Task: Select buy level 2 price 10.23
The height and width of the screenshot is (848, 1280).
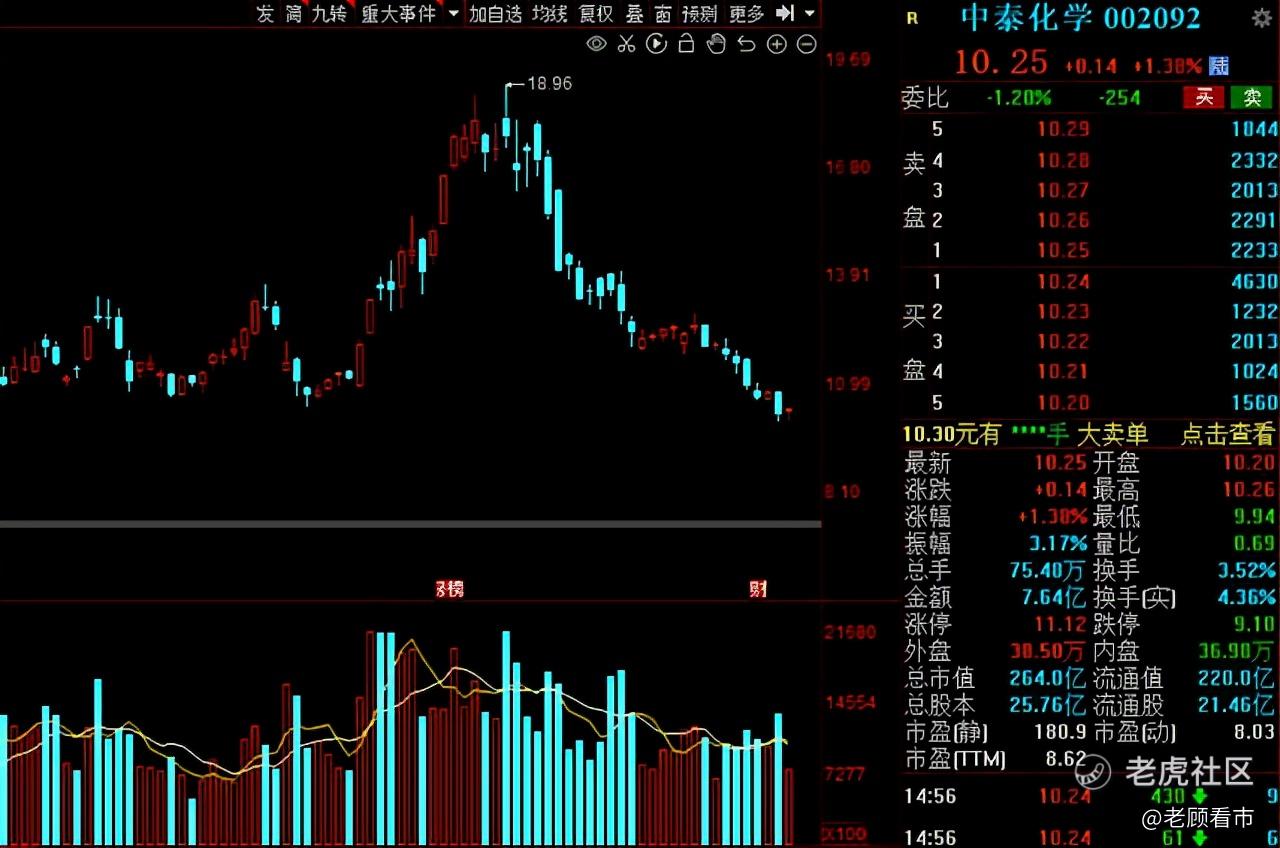Action: pos(1062,311)
